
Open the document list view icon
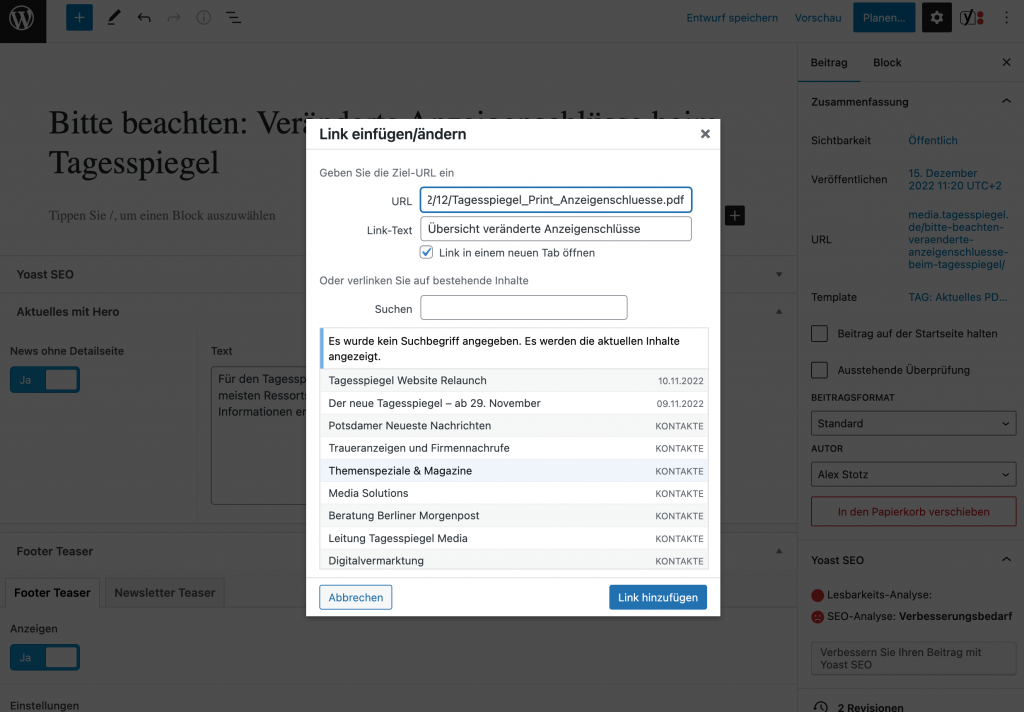[233, 18]
